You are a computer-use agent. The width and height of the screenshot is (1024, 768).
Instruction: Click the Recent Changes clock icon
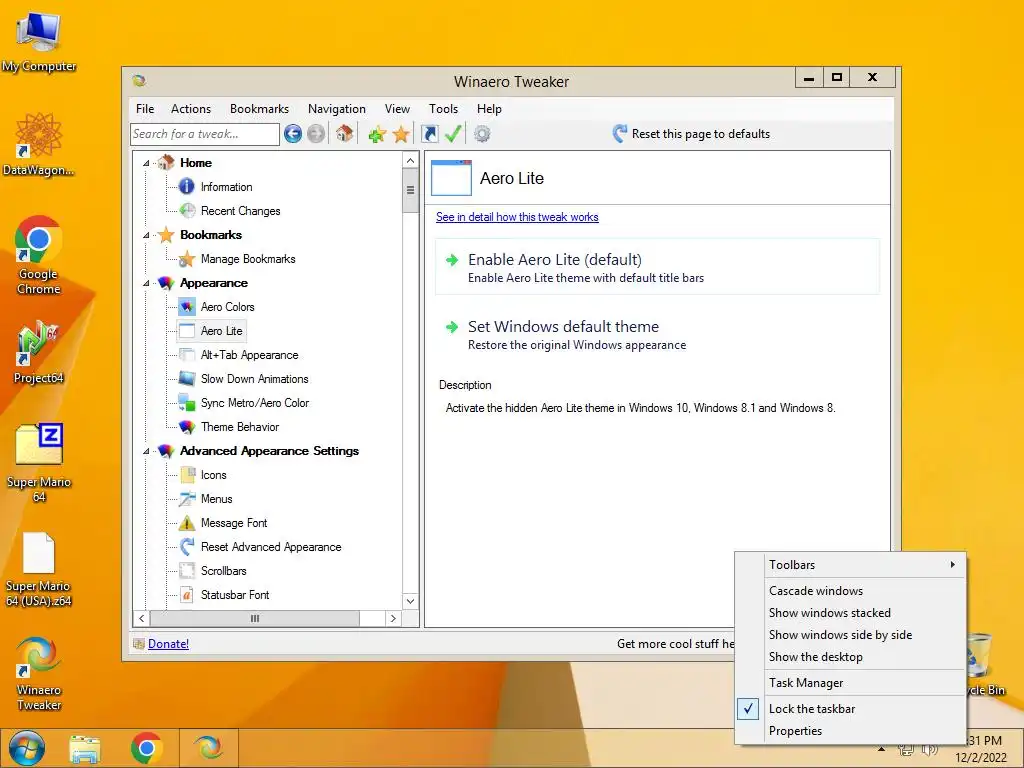[187, 210]
